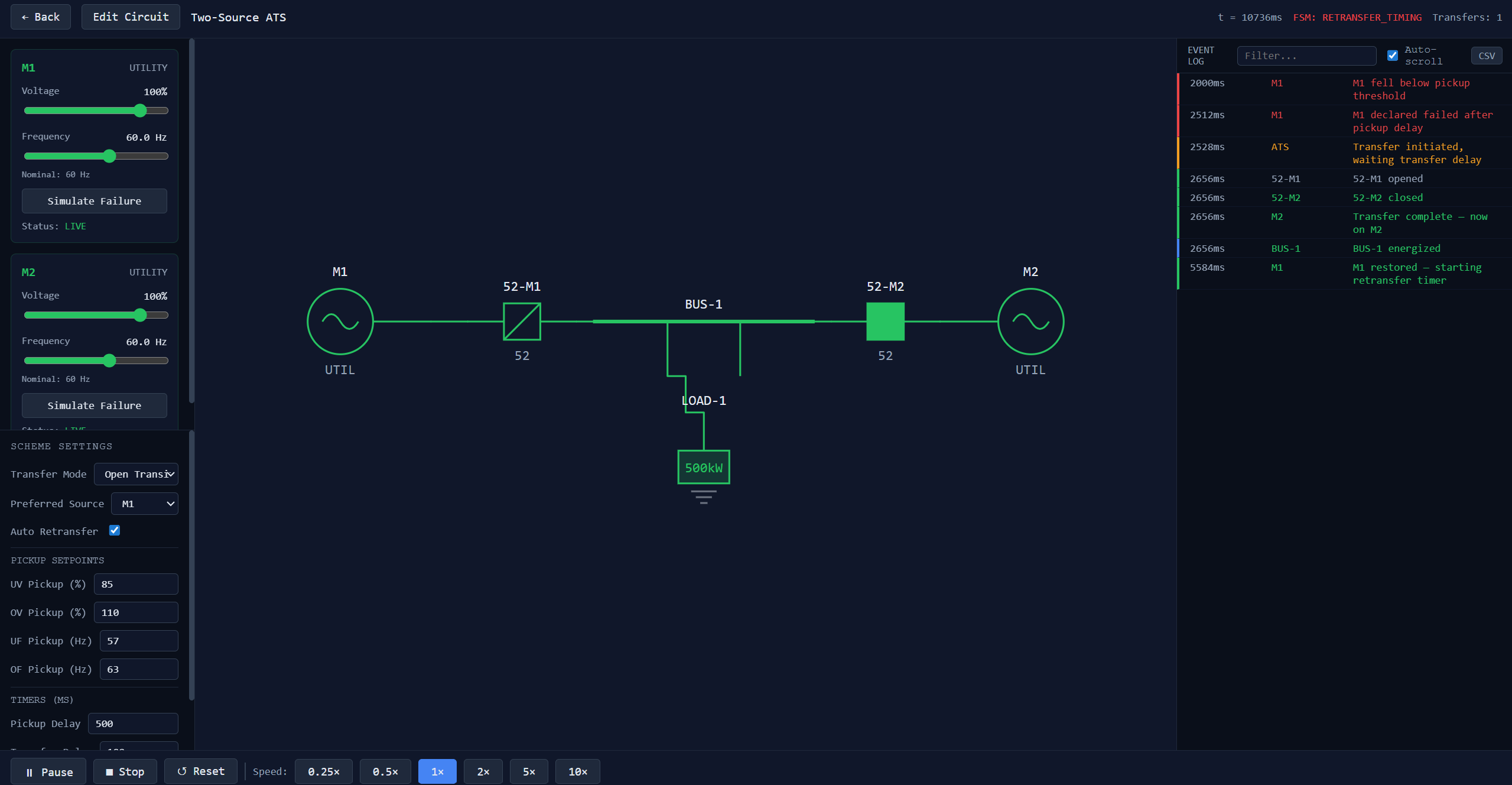Set speed to 2x

(483, 772)
